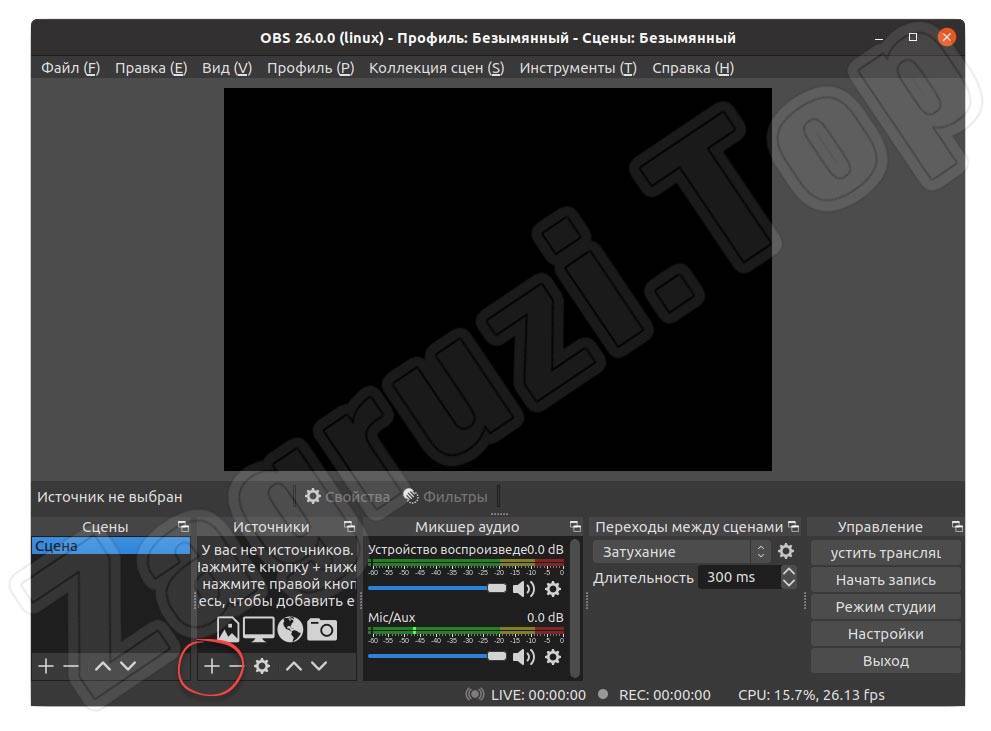Open transition properties gear next to Затухание
Image resolution: width=991 pixels, height=731 pixels.
click(786, 552)
